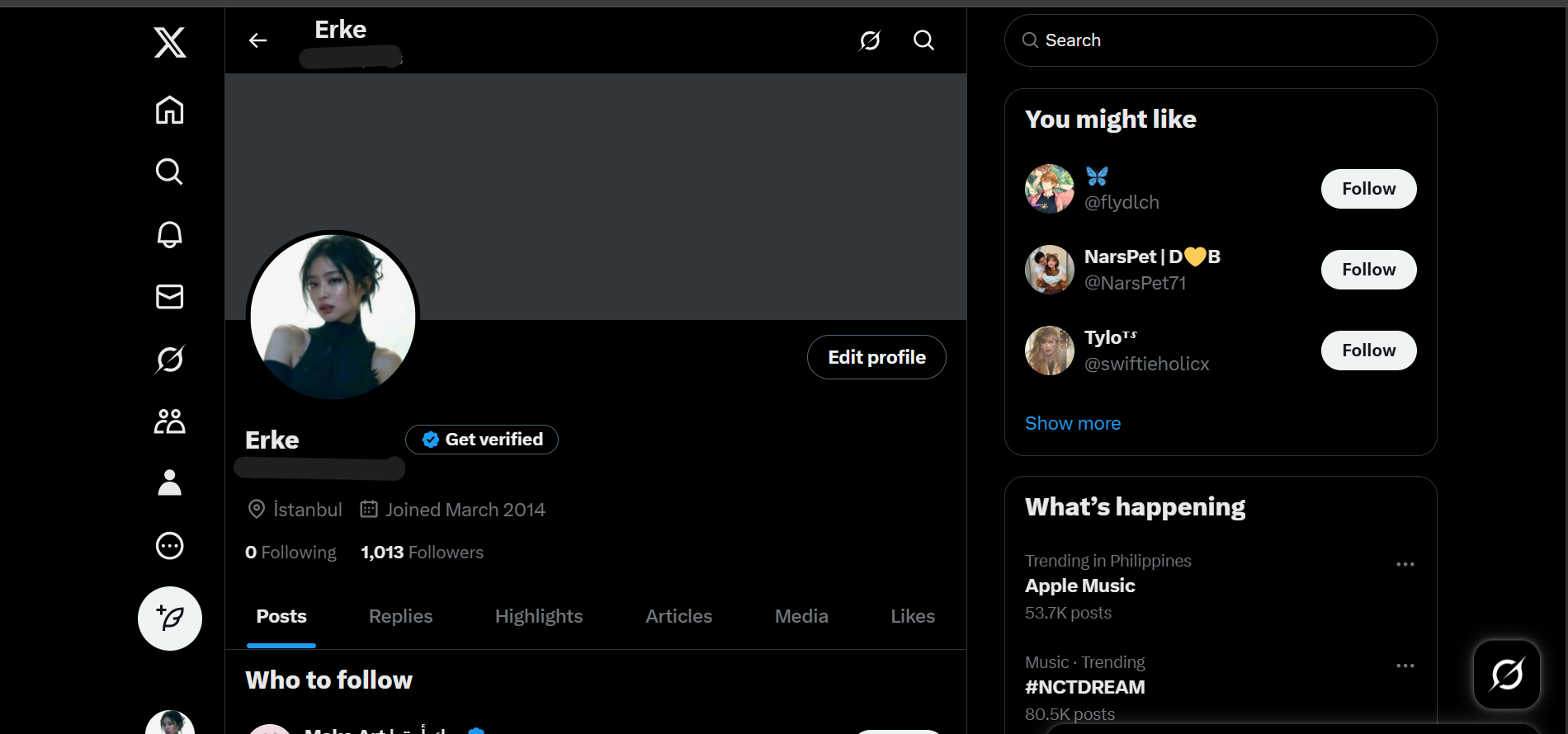
Task: Open @flydlch avatar in You might like
Action: click(x=1050, y=189)
